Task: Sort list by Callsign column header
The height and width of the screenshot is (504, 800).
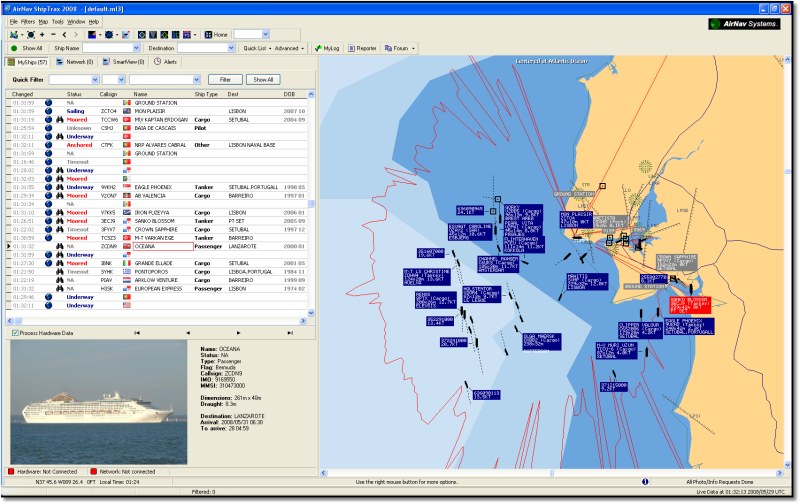Action: (108, 94)
